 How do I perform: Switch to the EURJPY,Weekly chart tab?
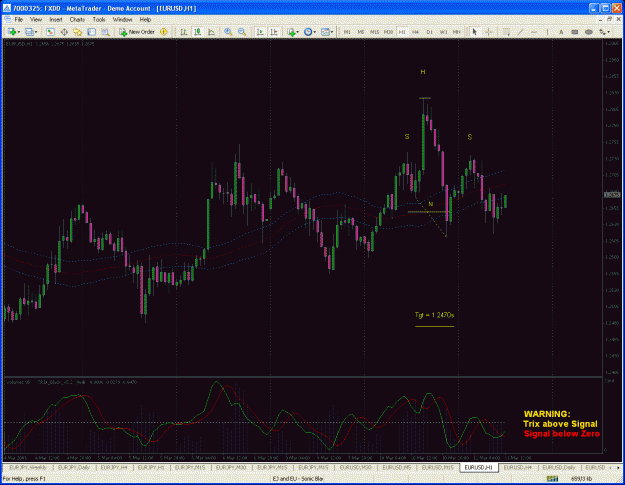click(x=28, y=467)
